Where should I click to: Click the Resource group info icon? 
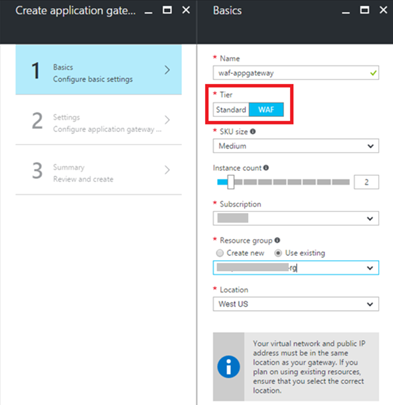click(x=277, y=240)
